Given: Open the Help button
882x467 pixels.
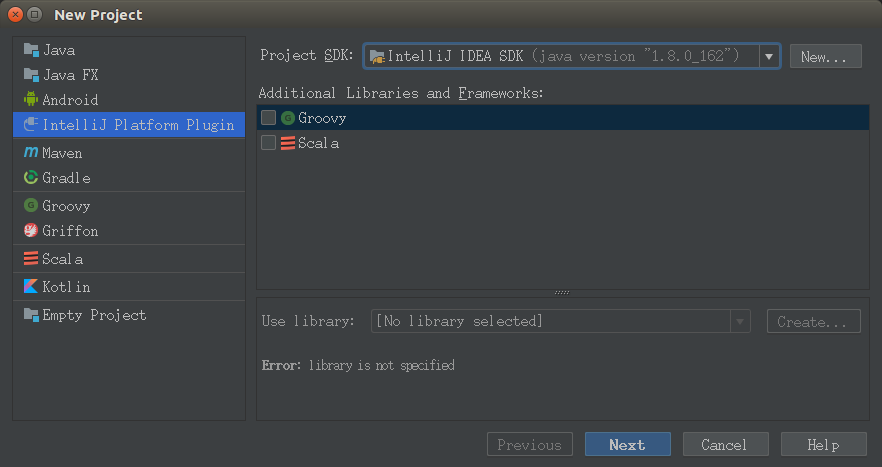Looking at the screenshot, I should pos(824,444).
